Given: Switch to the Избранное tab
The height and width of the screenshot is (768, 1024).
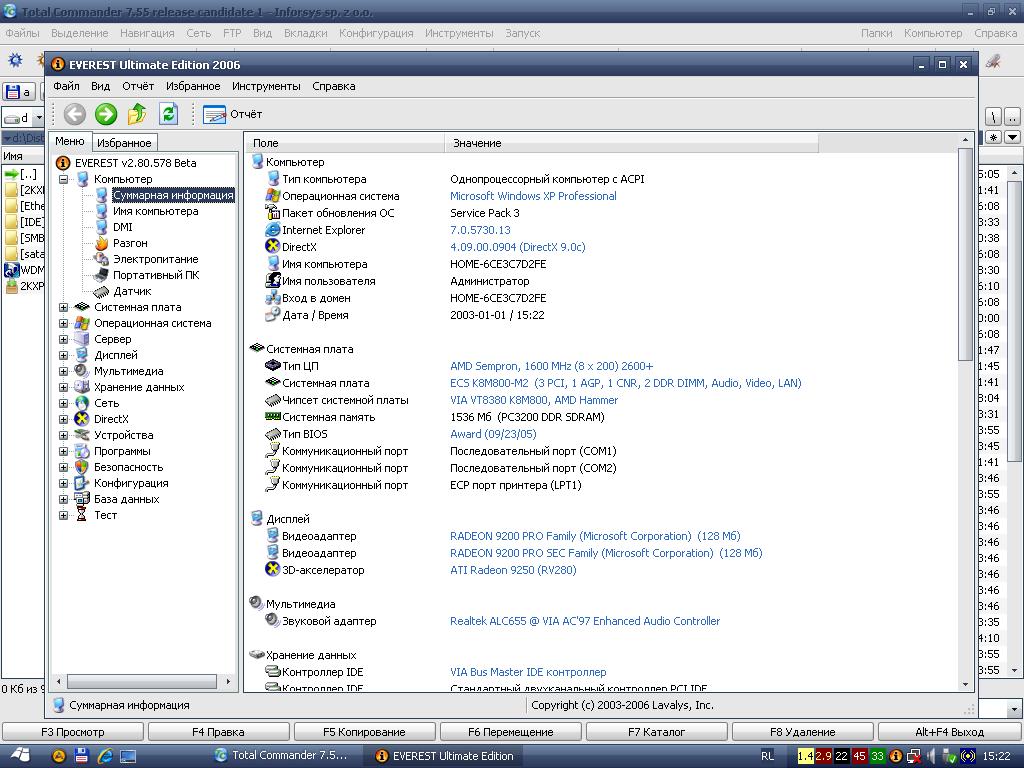Looking at the screenshot, I should (125, 143).
